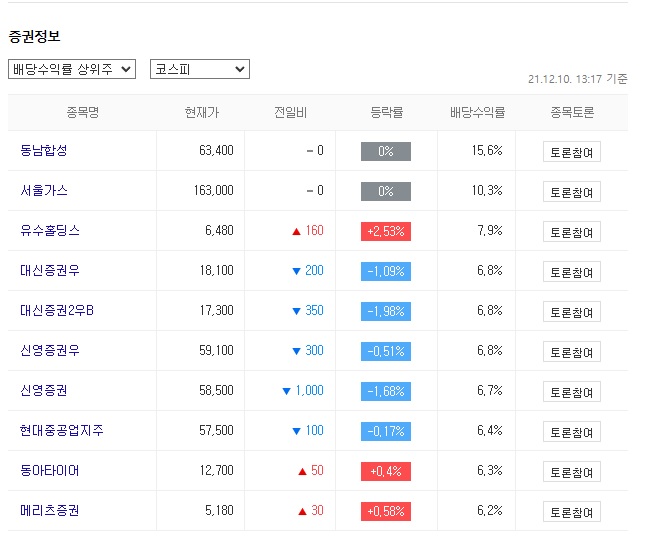The height and width of the screenshot is (538, 647).
Task: Click the 종목명 column header
Action: click(x=83, y=112)
